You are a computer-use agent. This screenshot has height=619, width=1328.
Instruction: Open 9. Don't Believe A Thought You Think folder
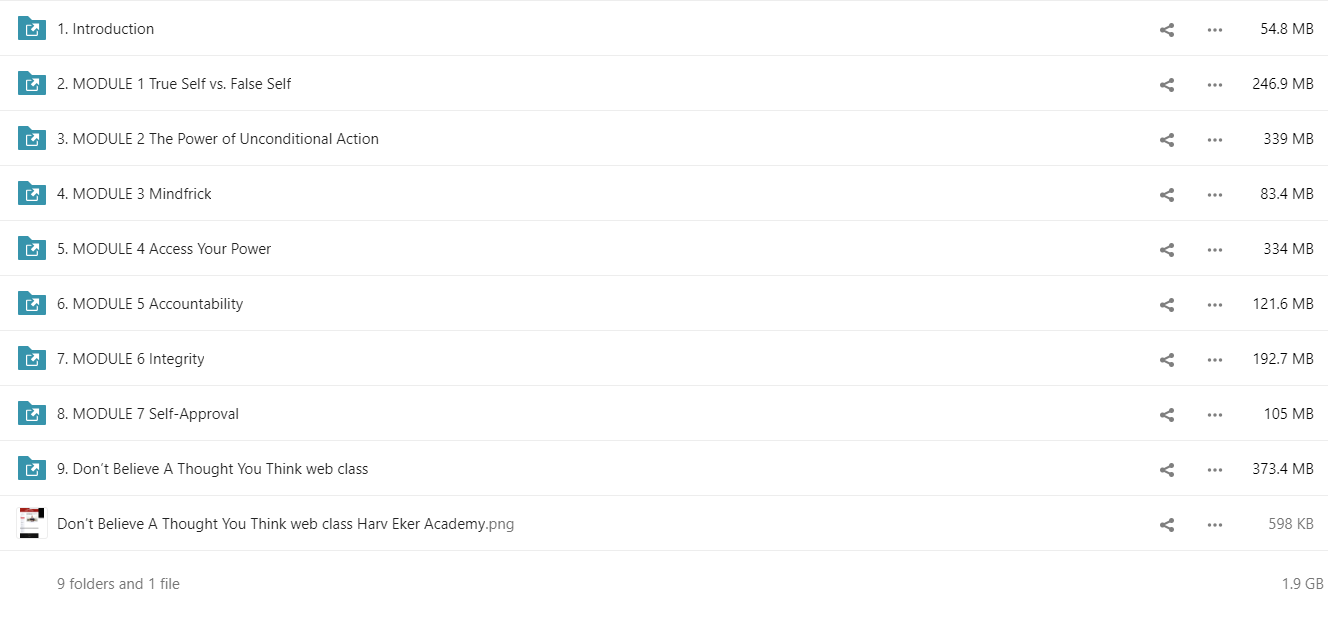click(x=212, y=469)
